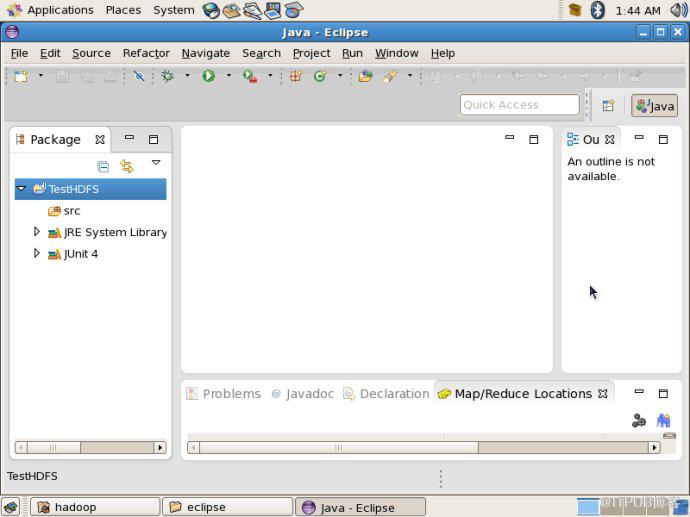Open the Run menu
The width and height of the screenshot is (690, 517).
[352, 53]
